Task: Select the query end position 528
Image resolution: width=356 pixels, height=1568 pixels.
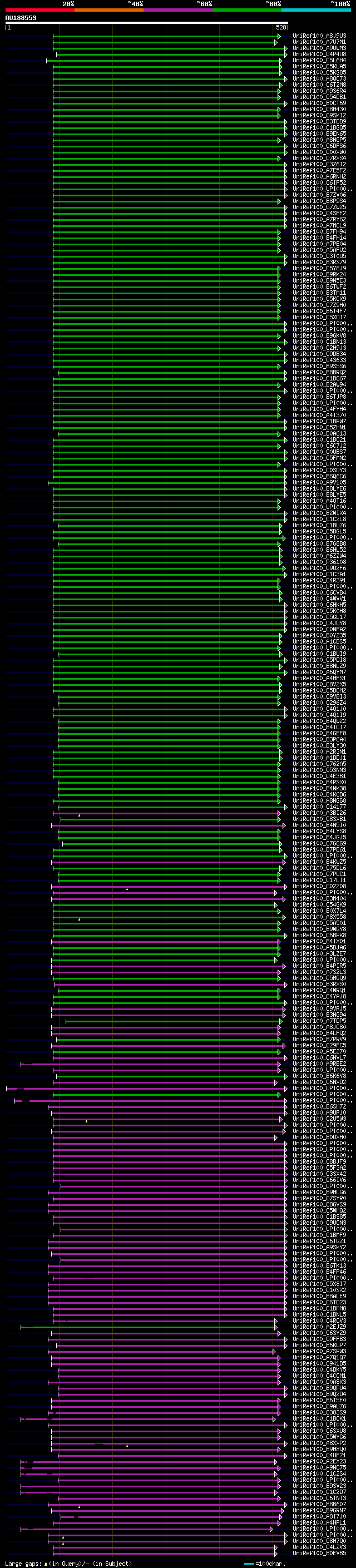Action: click(281, 27)
